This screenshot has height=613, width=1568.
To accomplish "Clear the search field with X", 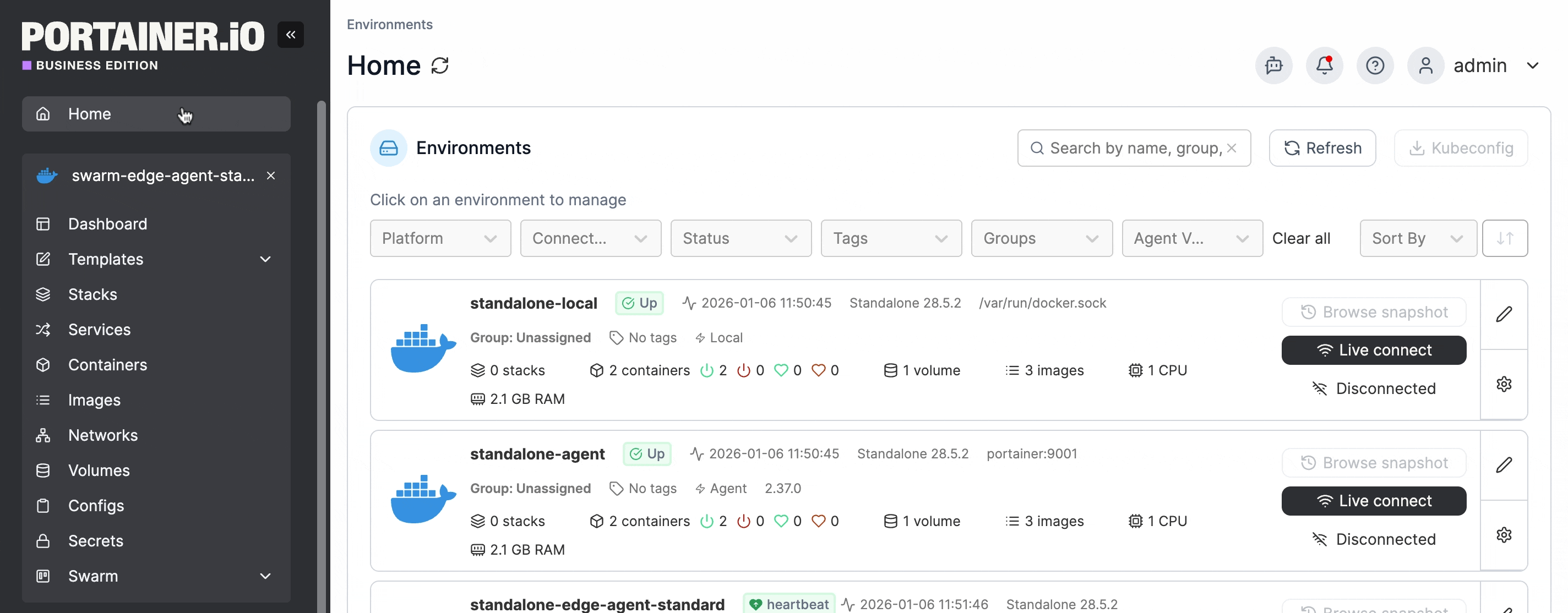I will coord(1232,149).
